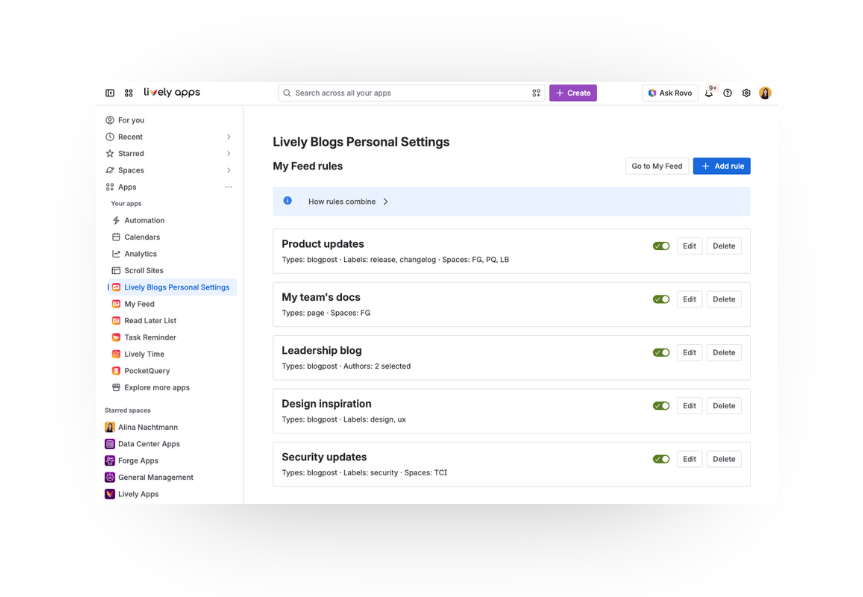Image resolution: width=863 pixels, height=597 pixels.
Task: Disable the Security updates rule toggle
Action: click(x=661, y=459)
